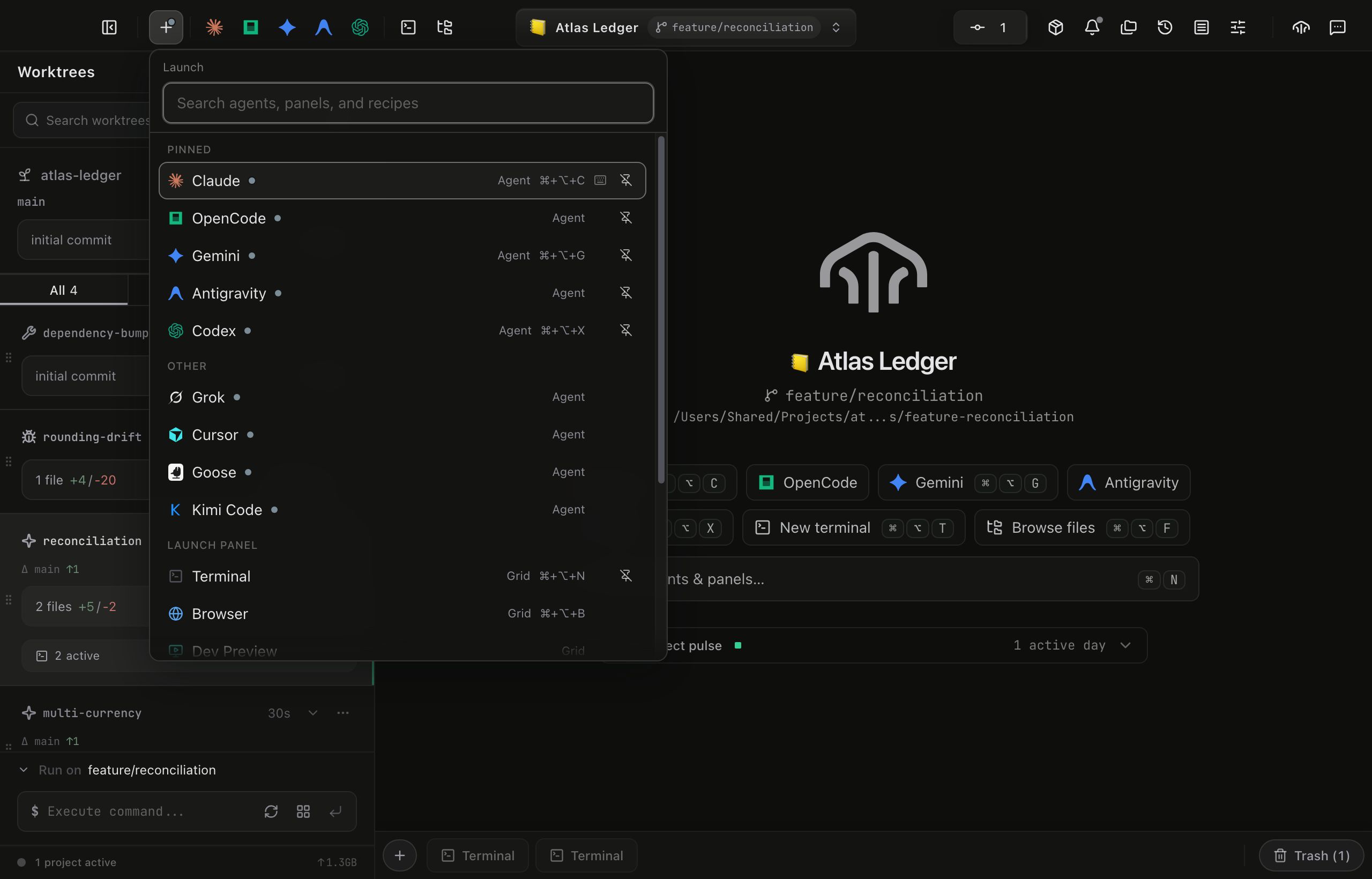Unpin Codex from the pinned list
Screen dimensions: 1372x879
click(626, 331)
